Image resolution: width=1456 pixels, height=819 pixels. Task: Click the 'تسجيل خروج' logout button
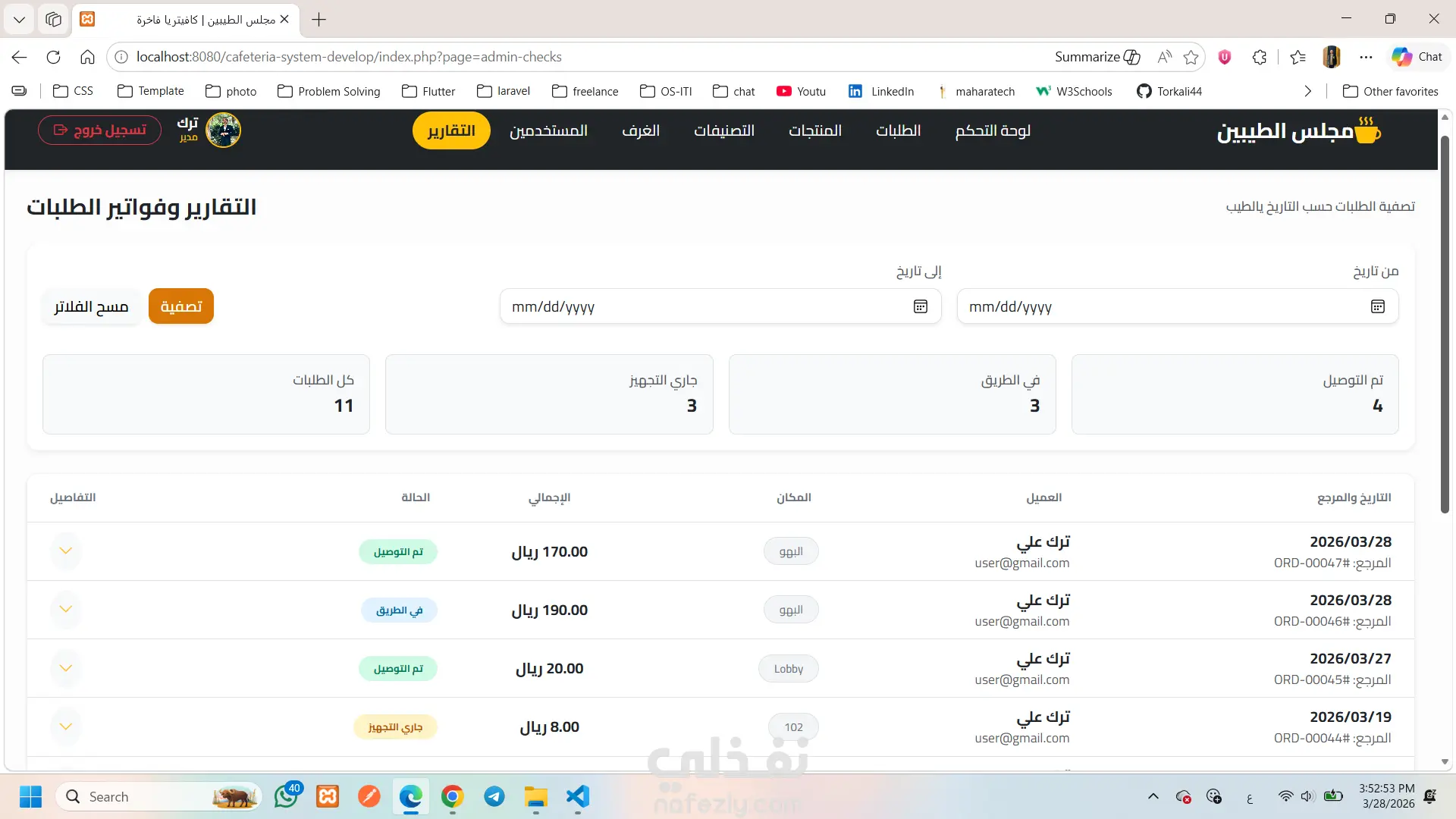(99, 130)
